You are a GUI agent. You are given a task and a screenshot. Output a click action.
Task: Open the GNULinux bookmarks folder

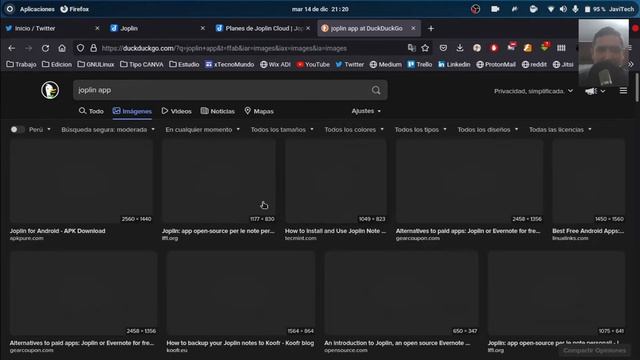tap(96, 64)
